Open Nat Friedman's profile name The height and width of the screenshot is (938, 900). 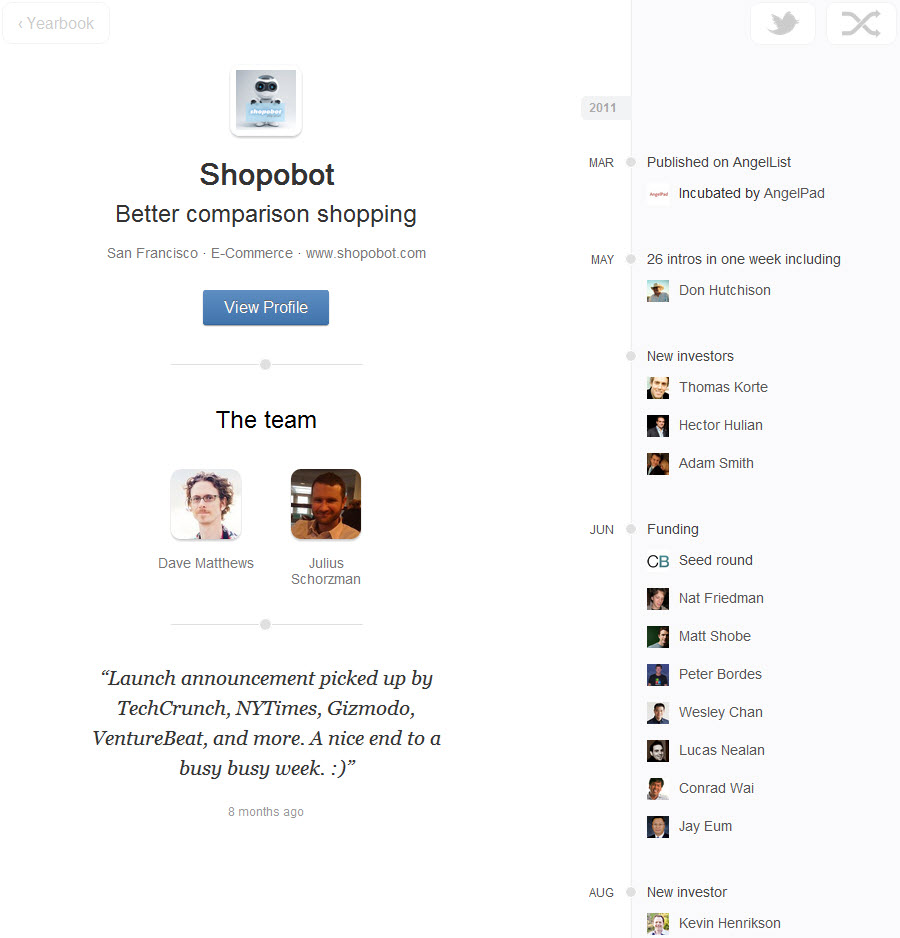point(721,598)
